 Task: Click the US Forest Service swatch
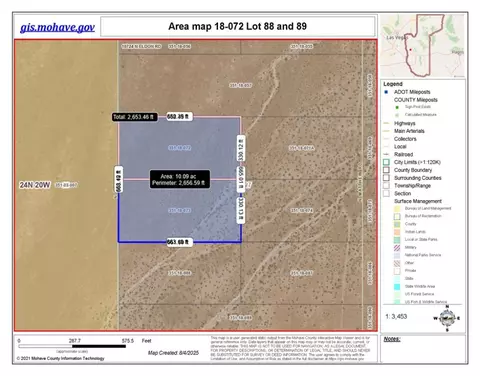[x=397, y=294]
